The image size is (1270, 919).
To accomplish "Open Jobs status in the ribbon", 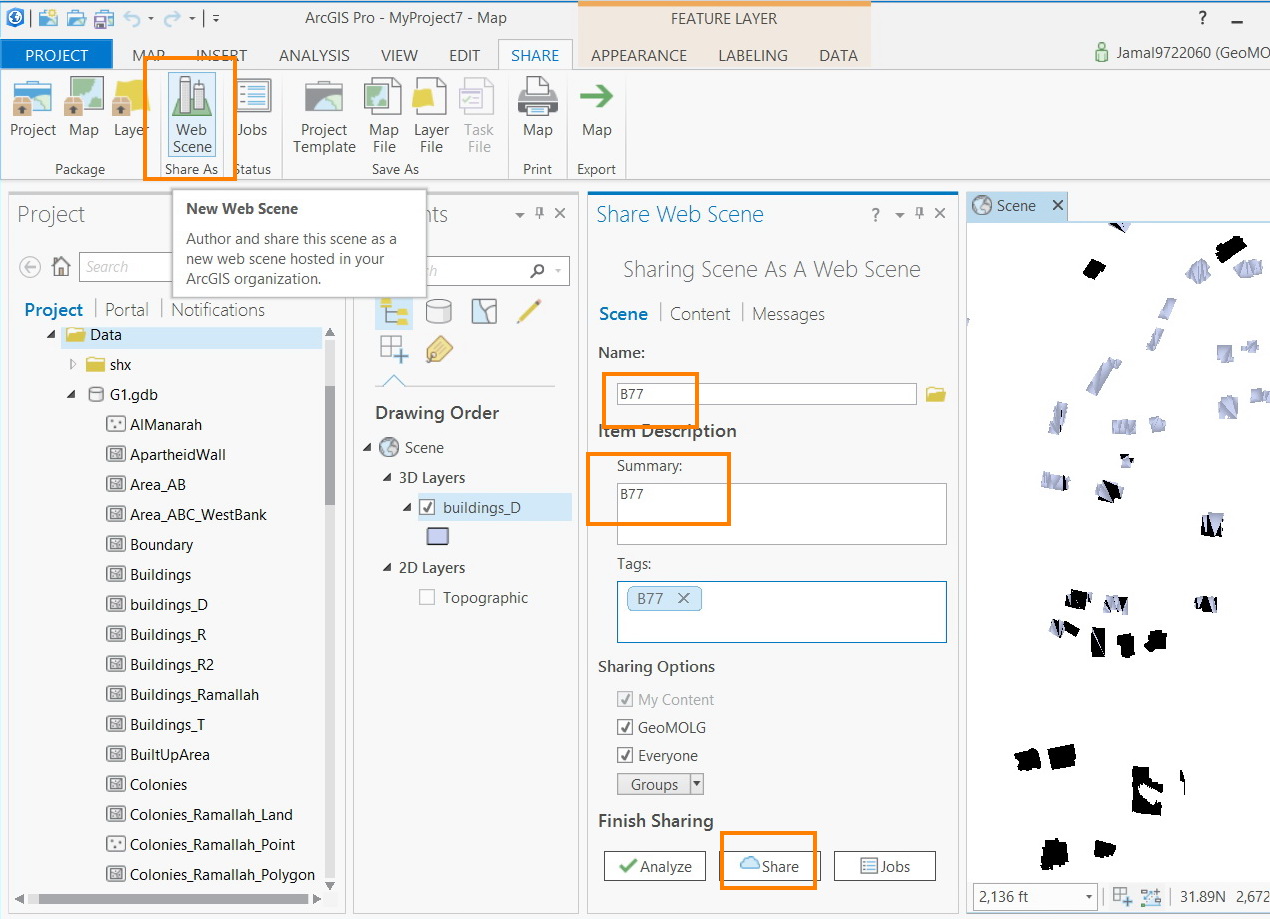I will 252,108.
